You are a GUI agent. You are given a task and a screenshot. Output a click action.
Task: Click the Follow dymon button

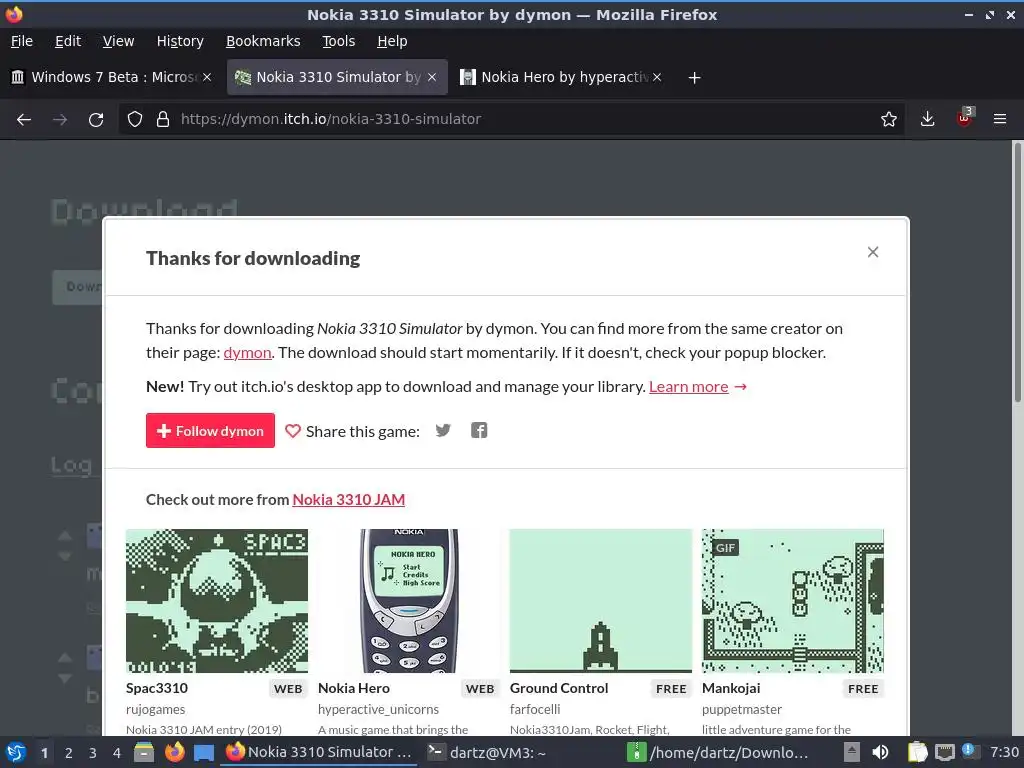[210, 430]
